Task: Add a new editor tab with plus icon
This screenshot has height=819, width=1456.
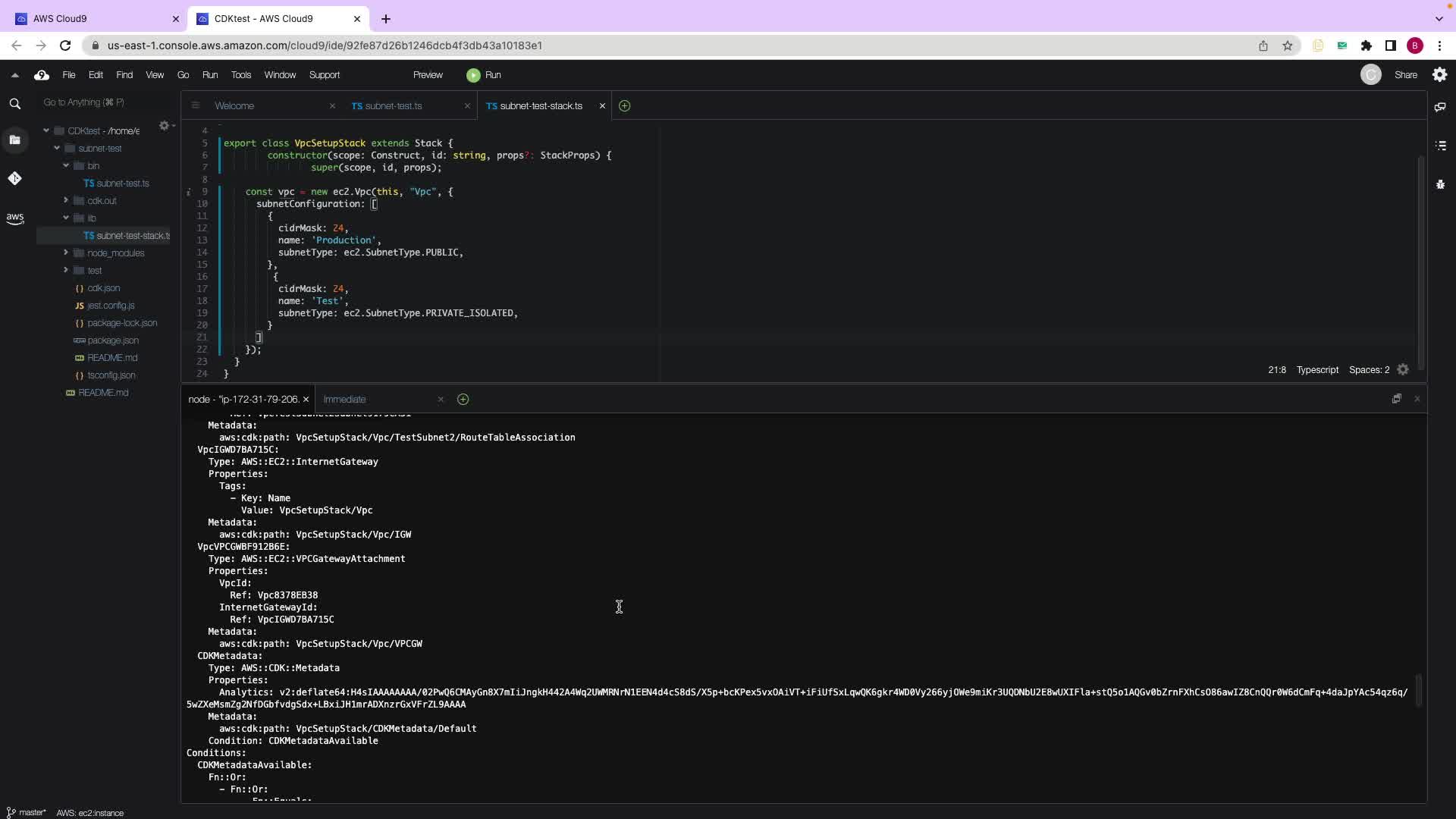Action: click(x=624, y=106)
